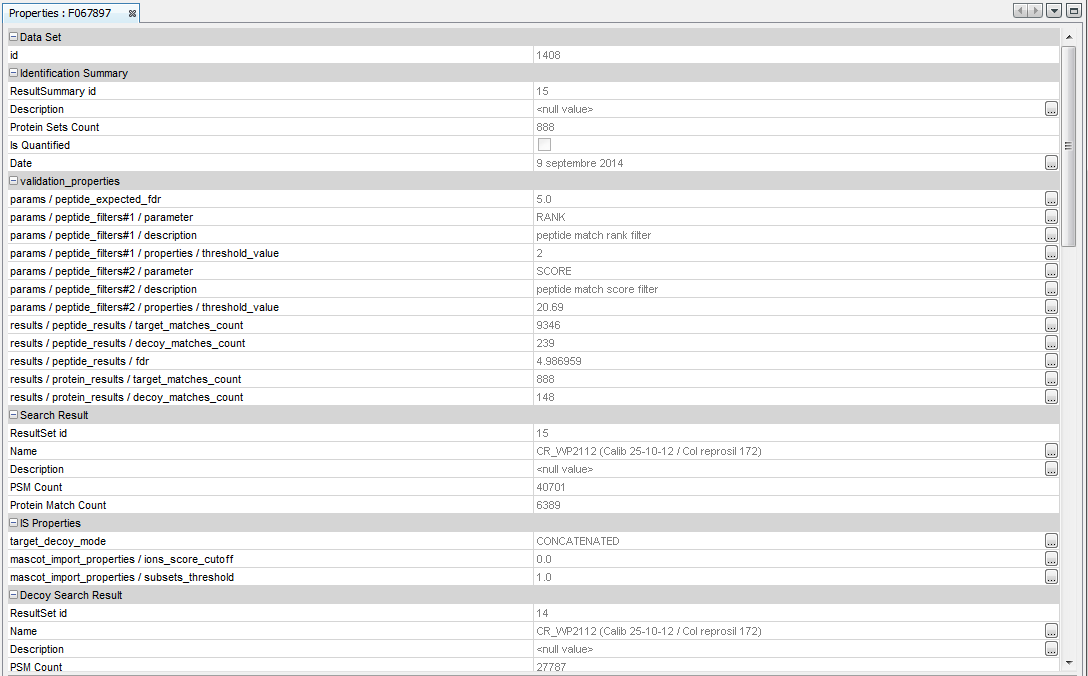The height and width of the screenshot is (676, 1088).
Task: Collapse the IS Properties section
Action: coord(14,523)
